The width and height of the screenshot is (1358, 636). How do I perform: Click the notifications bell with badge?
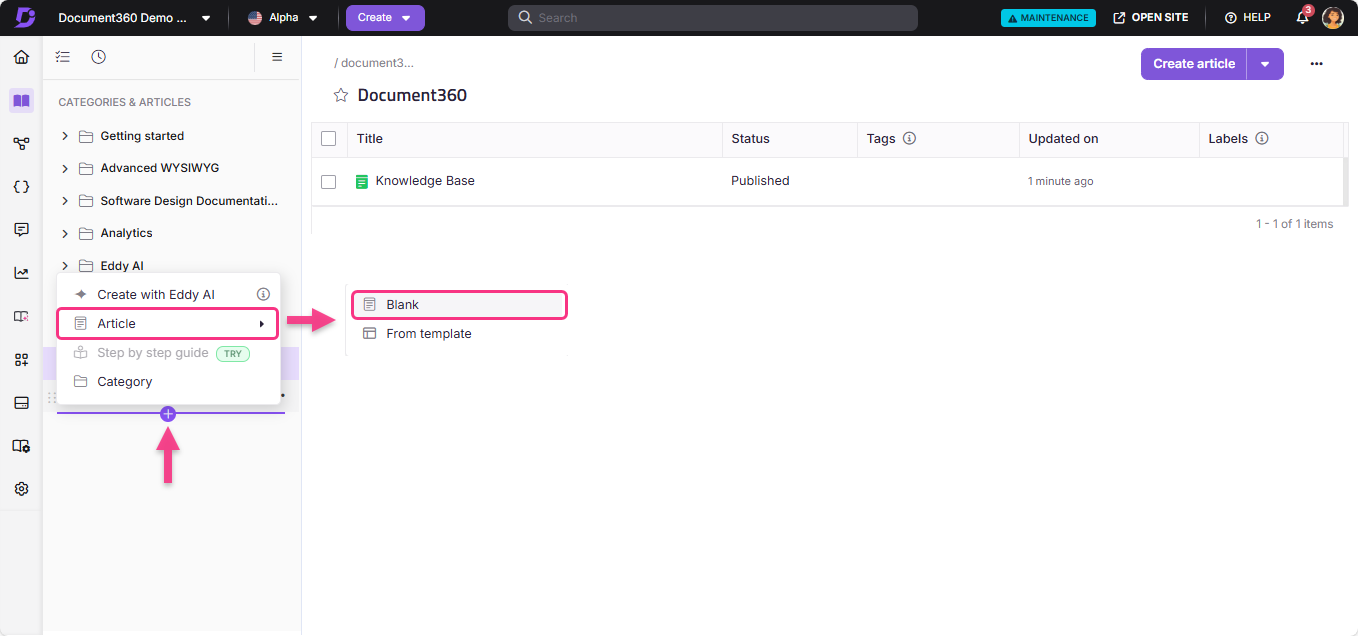coord(1302,18)
